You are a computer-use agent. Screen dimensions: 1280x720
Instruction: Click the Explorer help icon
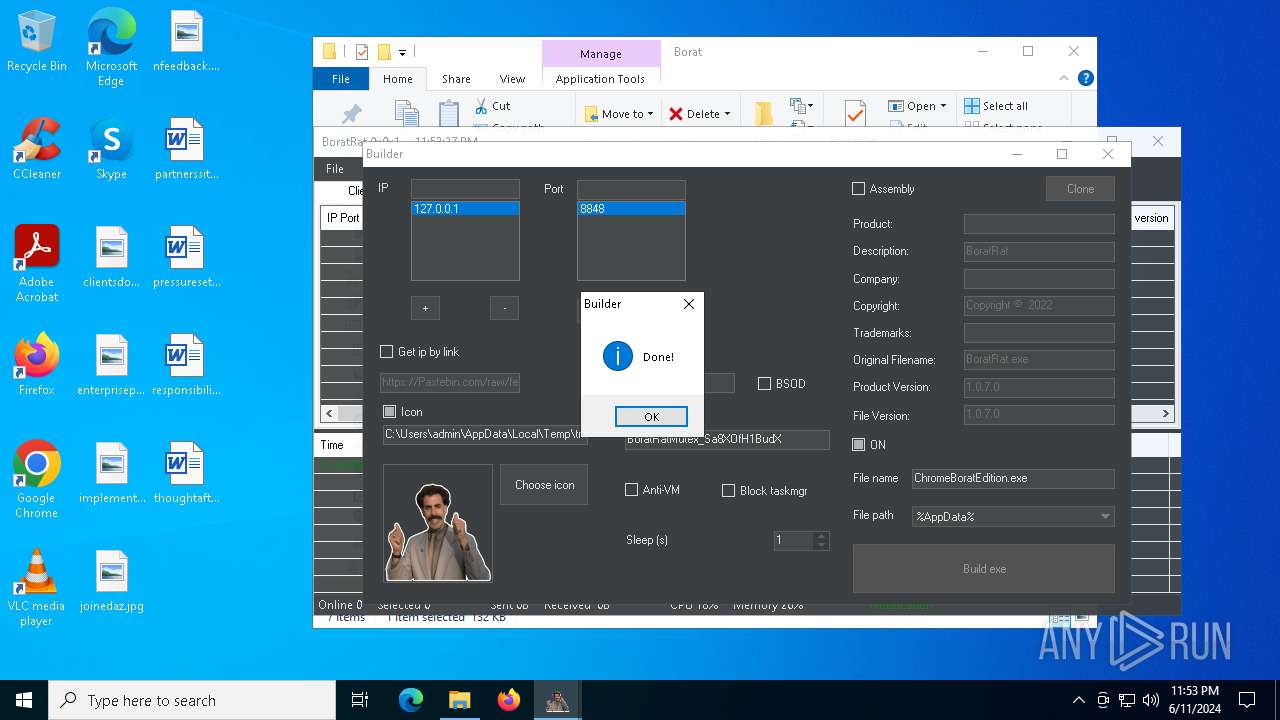(1086, 78)
